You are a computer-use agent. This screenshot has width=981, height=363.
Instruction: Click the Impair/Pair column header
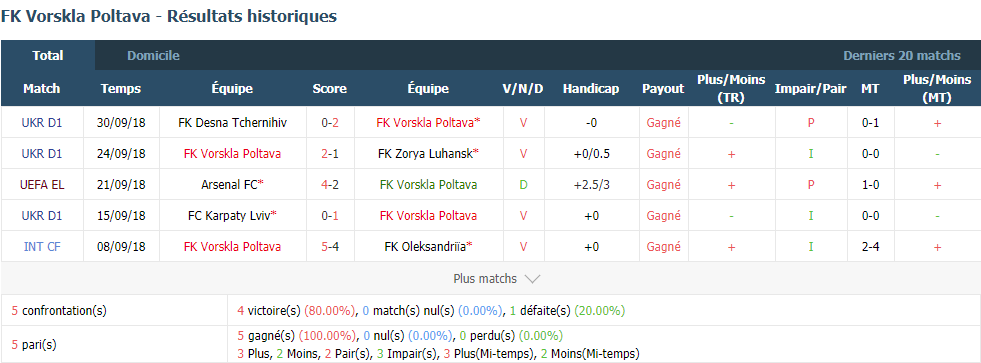coord(810,89)
